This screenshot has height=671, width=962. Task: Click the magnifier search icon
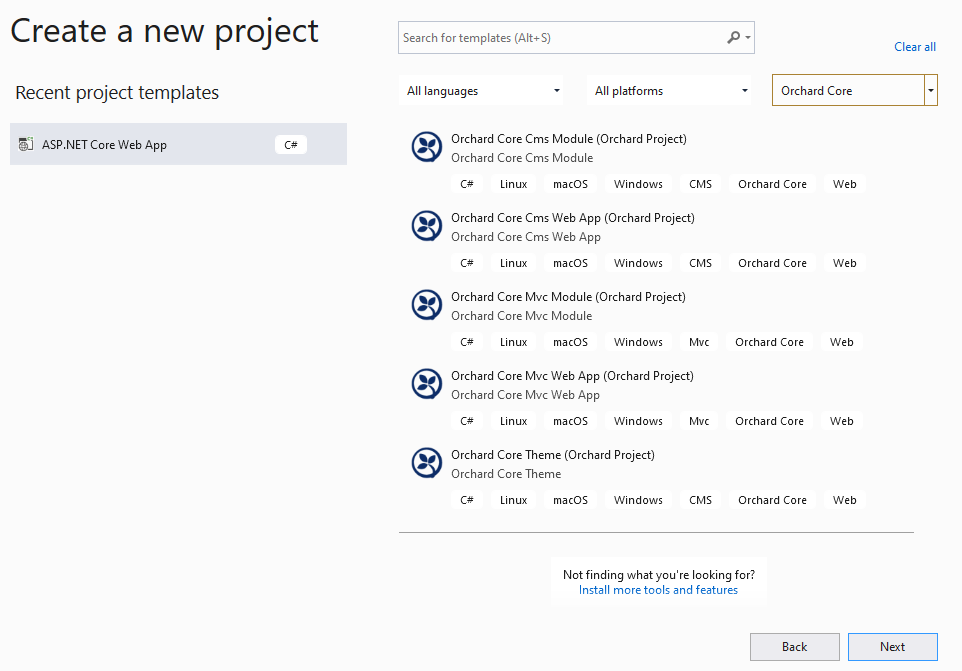[733, 37]
